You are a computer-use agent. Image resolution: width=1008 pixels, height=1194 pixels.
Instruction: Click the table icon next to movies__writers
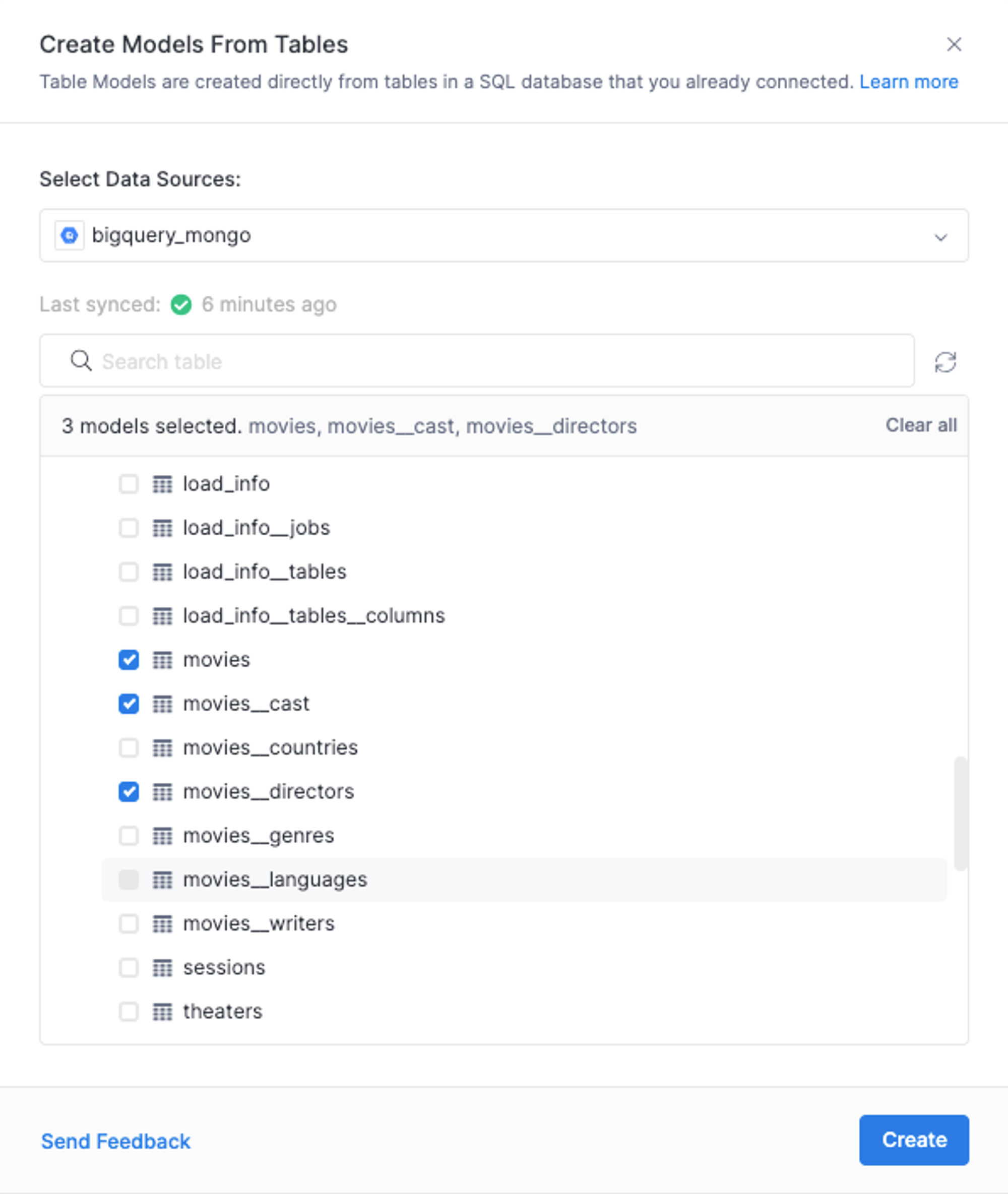click(162, 924)
